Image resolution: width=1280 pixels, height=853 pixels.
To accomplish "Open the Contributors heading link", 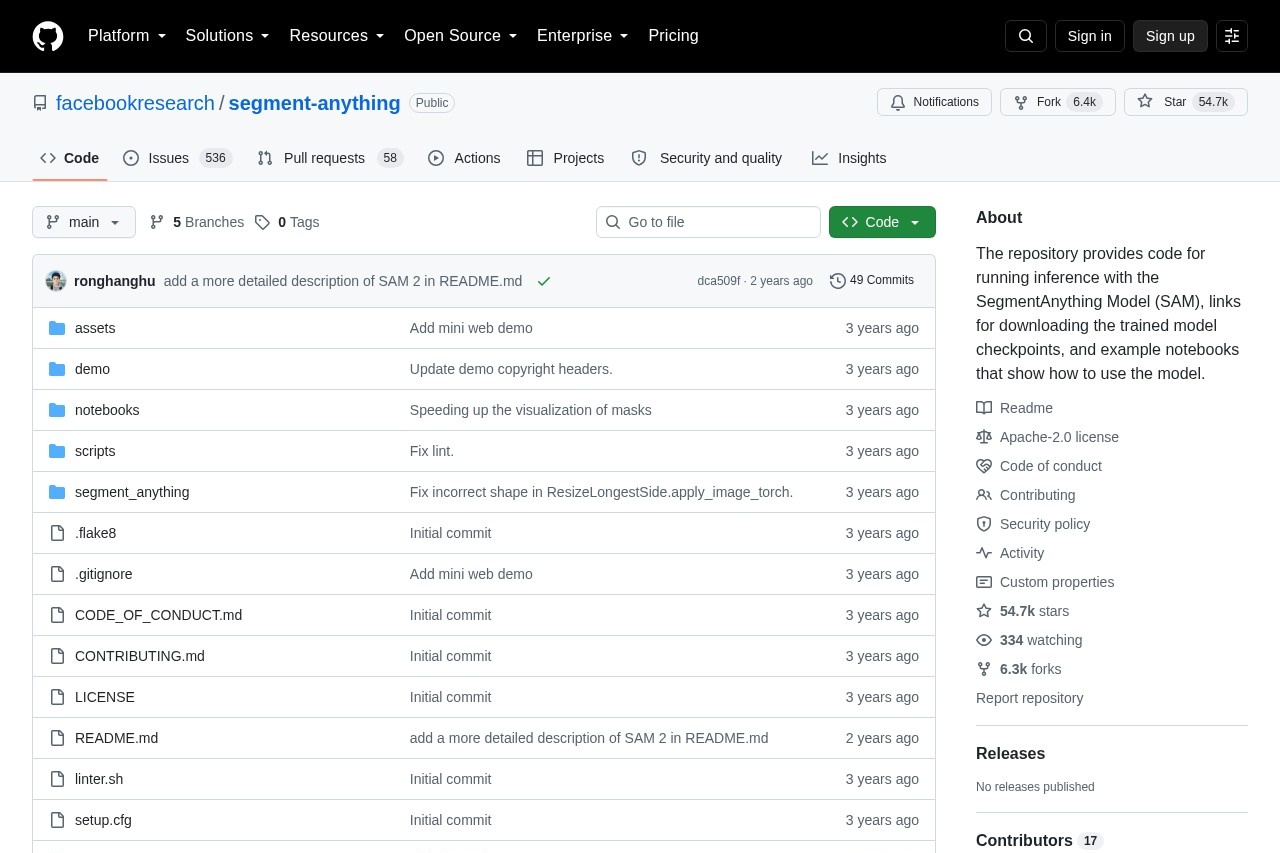I will tap(1040, 841).
